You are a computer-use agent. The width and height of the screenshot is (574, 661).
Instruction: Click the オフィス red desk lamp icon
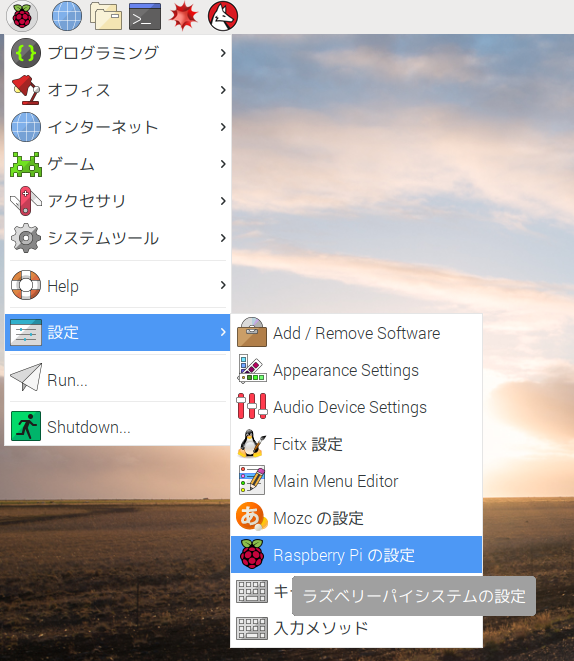coord(26,90)
